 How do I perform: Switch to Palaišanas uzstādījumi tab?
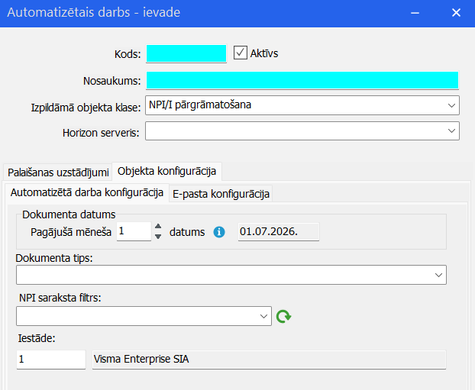coord(58,172)
